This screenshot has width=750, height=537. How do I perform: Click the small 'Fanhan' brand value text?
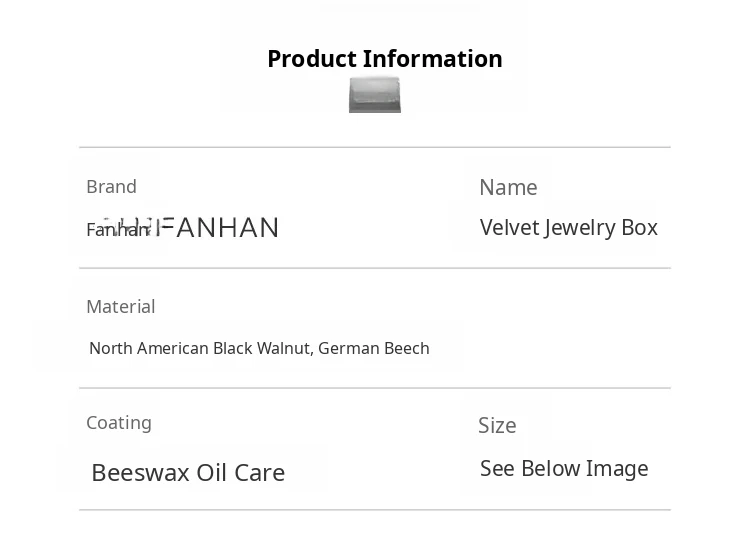click(x=116, y=230)
